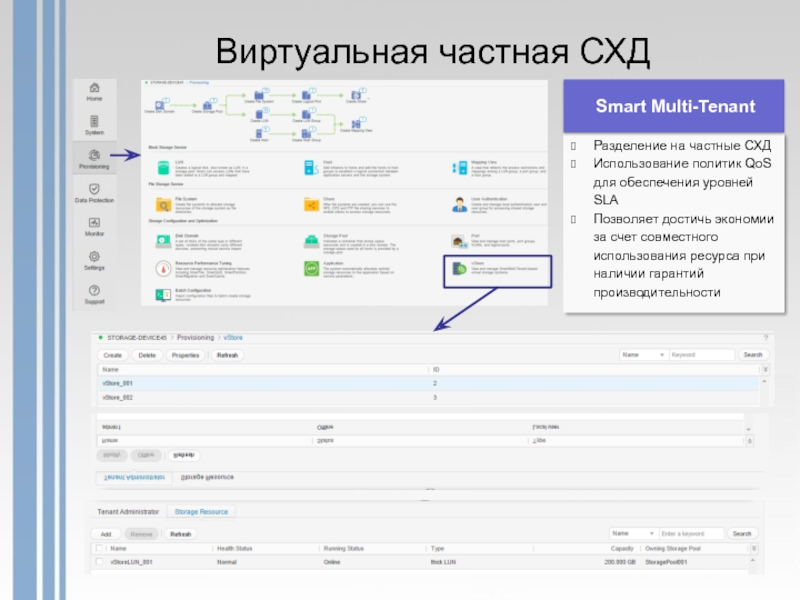This screenshot has width=800, height=600.
Task: Tick the checkbox for vStoreLUN_001 row
Action: (x=99, y=562)
